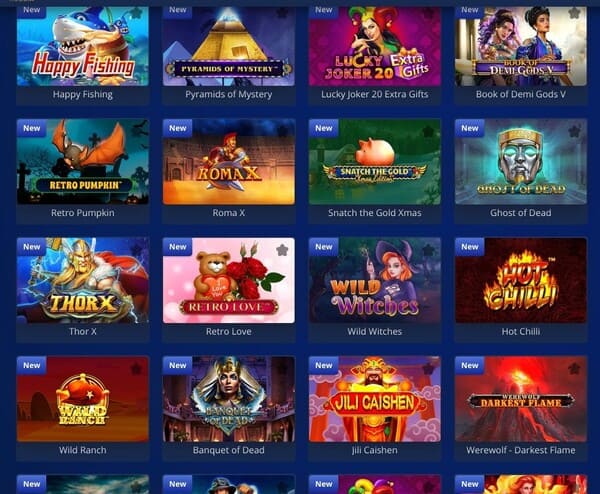600x494 pixels.
Task: Launch the Happy Fishing game image
Action: [x=83, y=46]
